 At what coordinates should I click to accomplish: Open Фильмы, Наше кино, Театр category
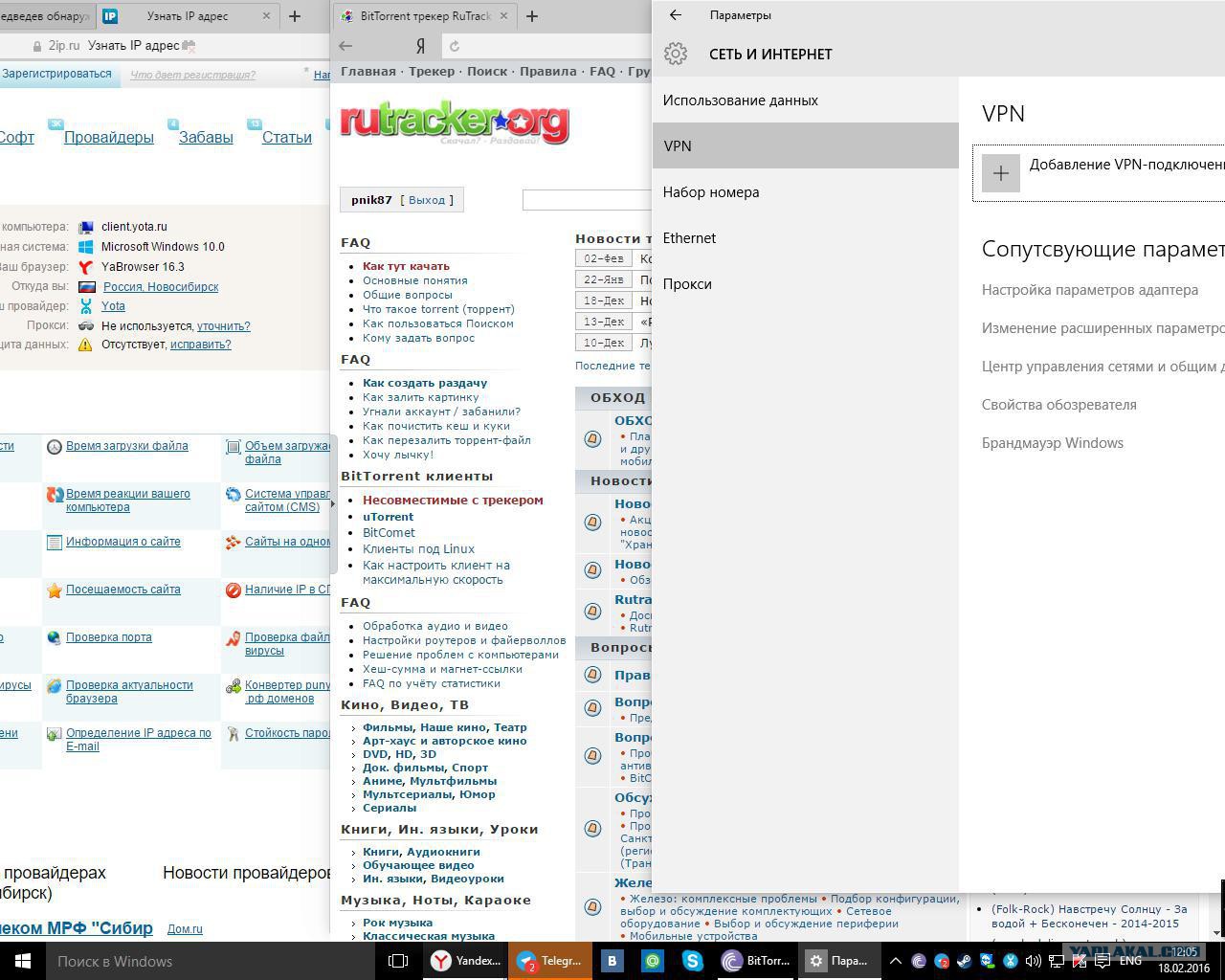point(445,727)
